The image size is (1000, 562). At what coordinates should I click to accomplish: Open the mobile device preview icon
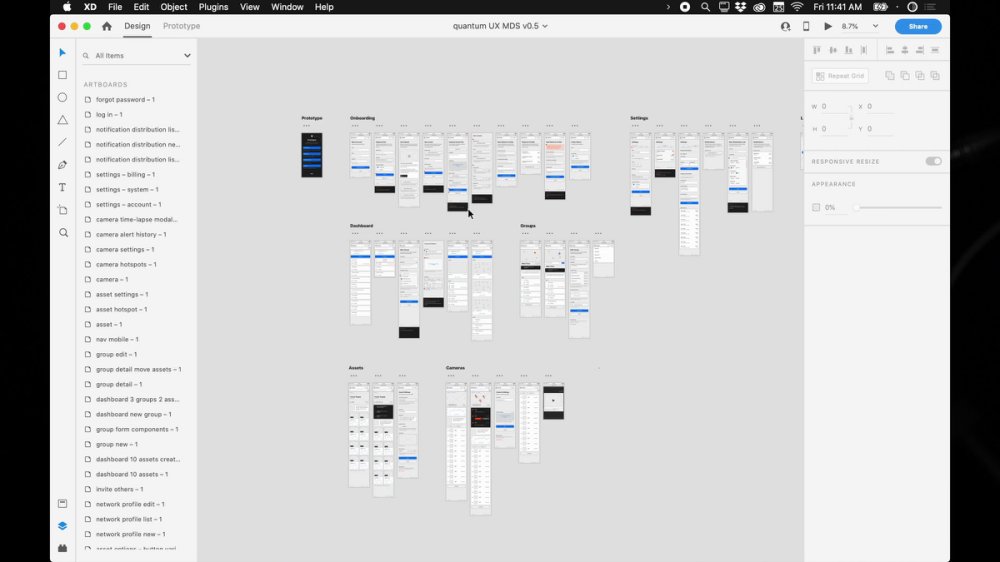pyautogui.click(x=806, y=26)
